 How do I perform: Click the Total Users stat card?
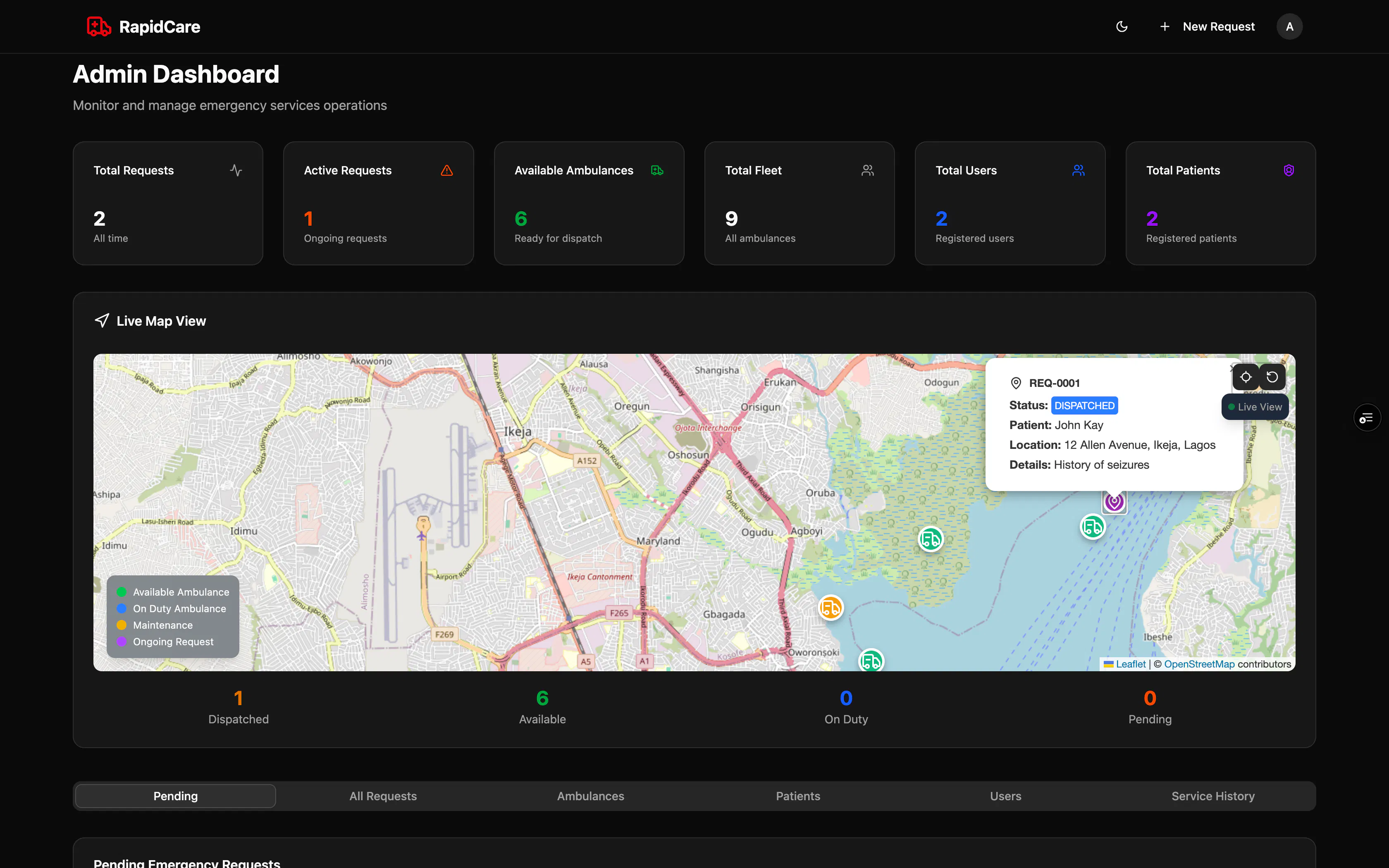(x=1010, y=203)
